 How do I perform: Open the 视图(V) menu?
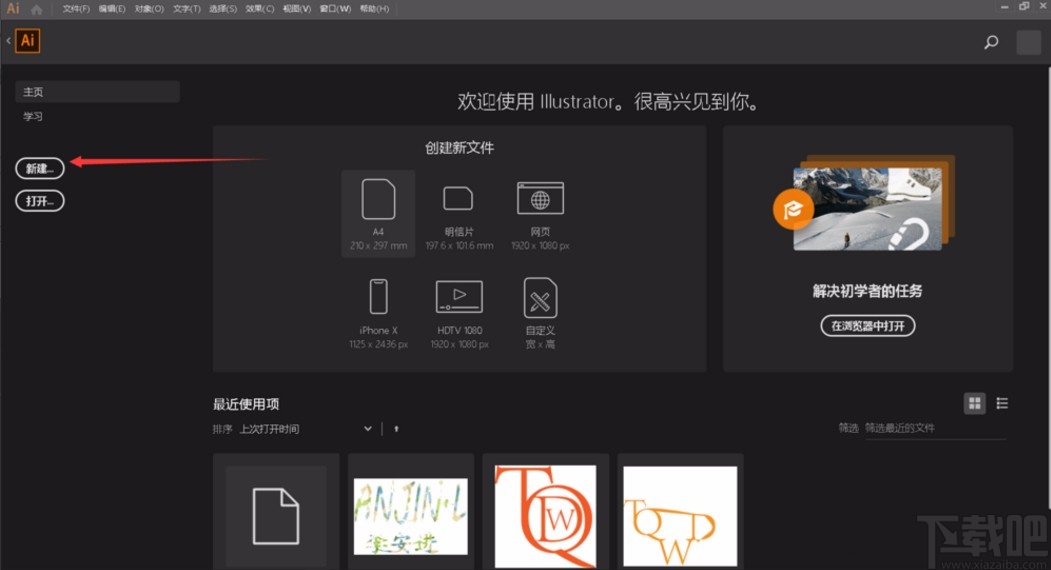[x=296, y=9]
